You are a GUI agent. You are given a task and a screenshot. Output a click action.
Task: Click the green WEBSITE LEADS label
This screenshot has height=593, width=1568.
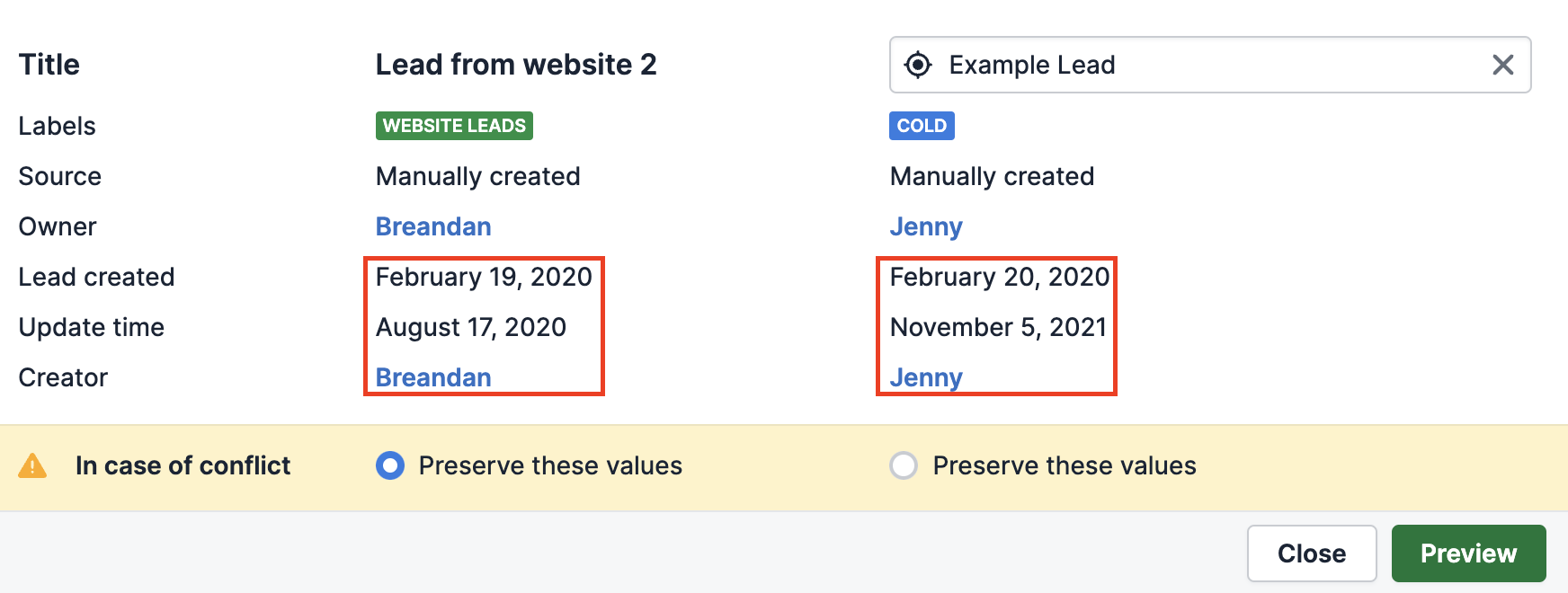pos(454,126)
